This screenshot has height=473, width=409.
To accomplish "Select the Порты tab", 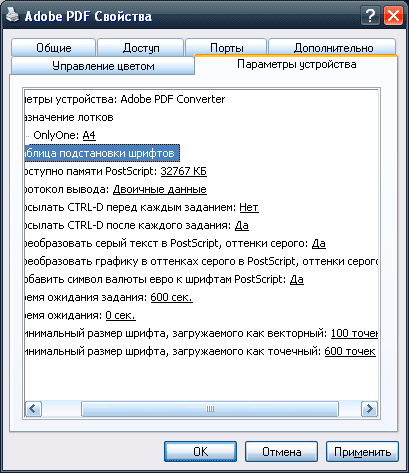I will pyautogui.click(x=226, y=47).
